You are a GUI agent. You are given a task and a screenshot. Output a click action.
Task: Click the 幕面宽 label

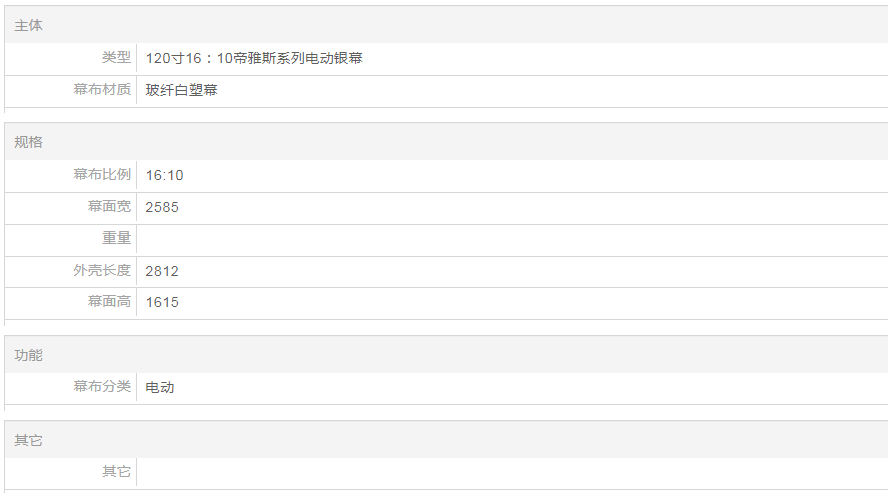click(x=109, y=207)
